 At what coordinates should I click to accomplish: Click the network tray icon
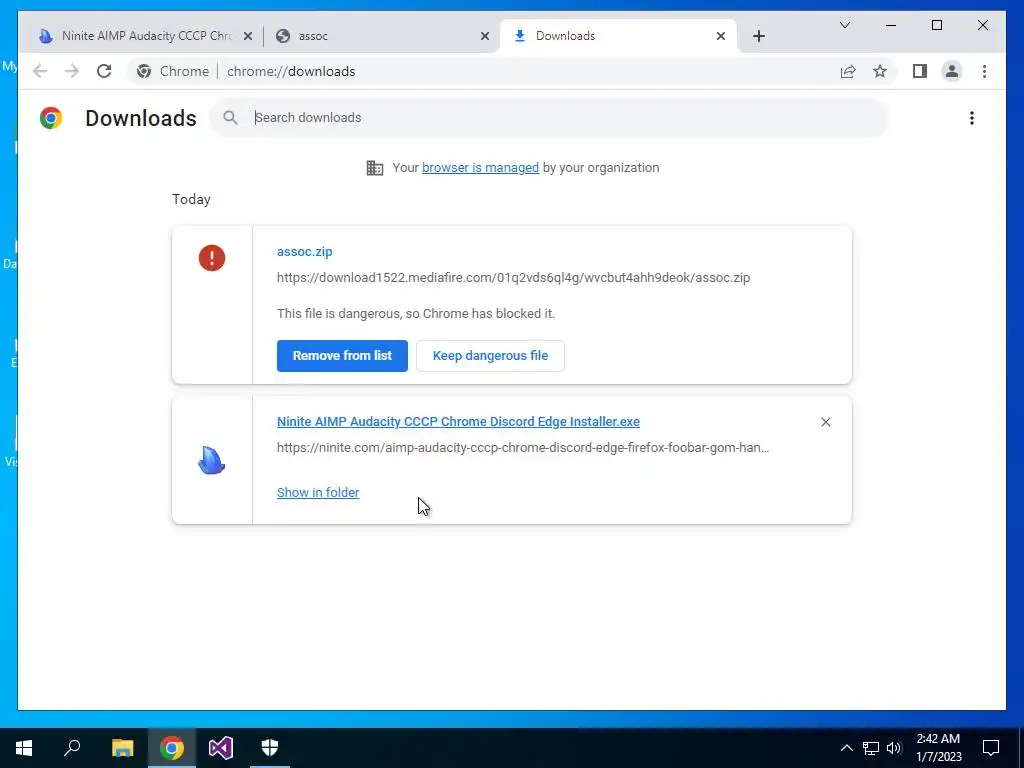coord(871,748)
